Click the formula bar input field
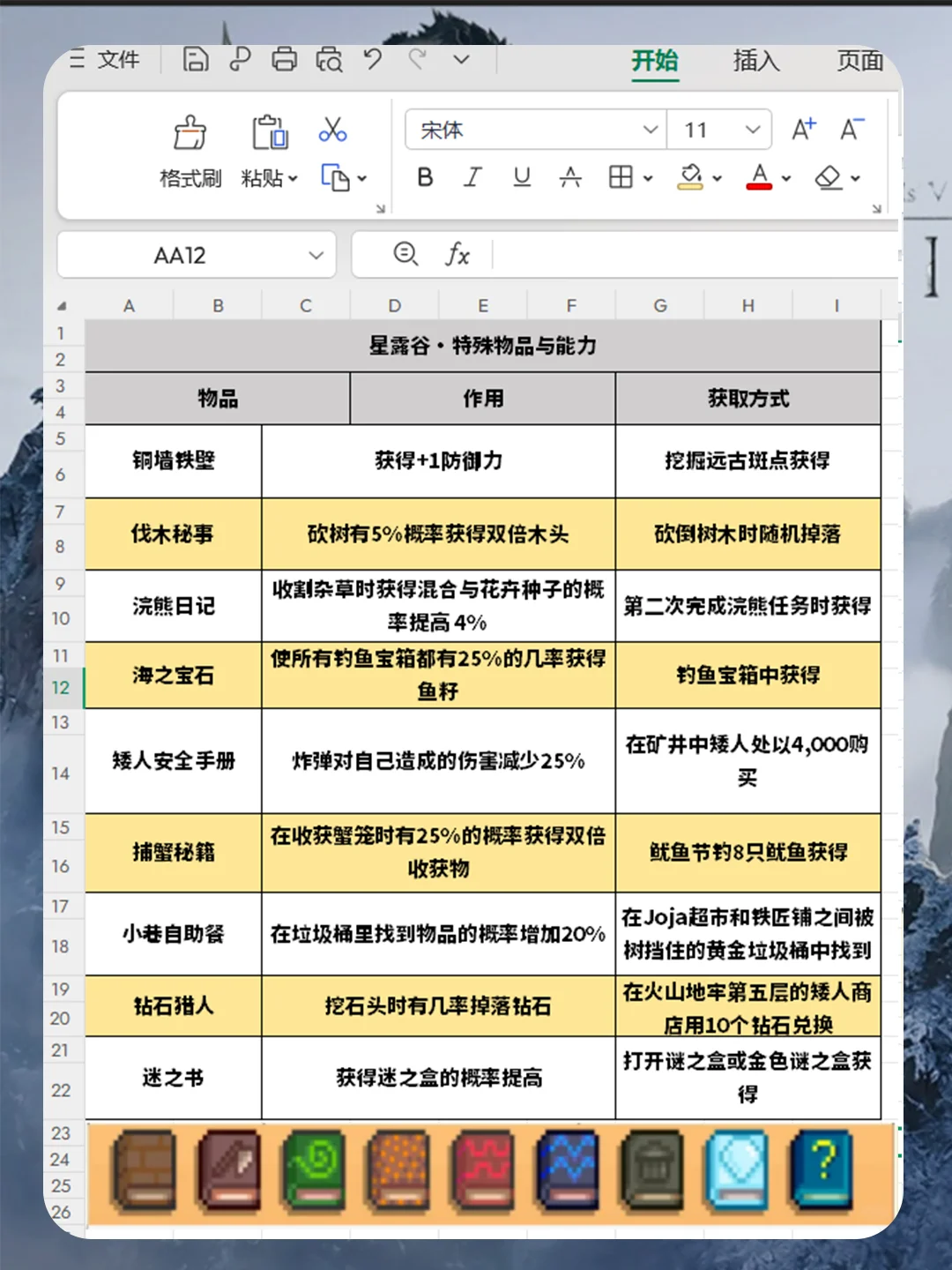Screen dimensions: 952x1270 tap(696, 255)
